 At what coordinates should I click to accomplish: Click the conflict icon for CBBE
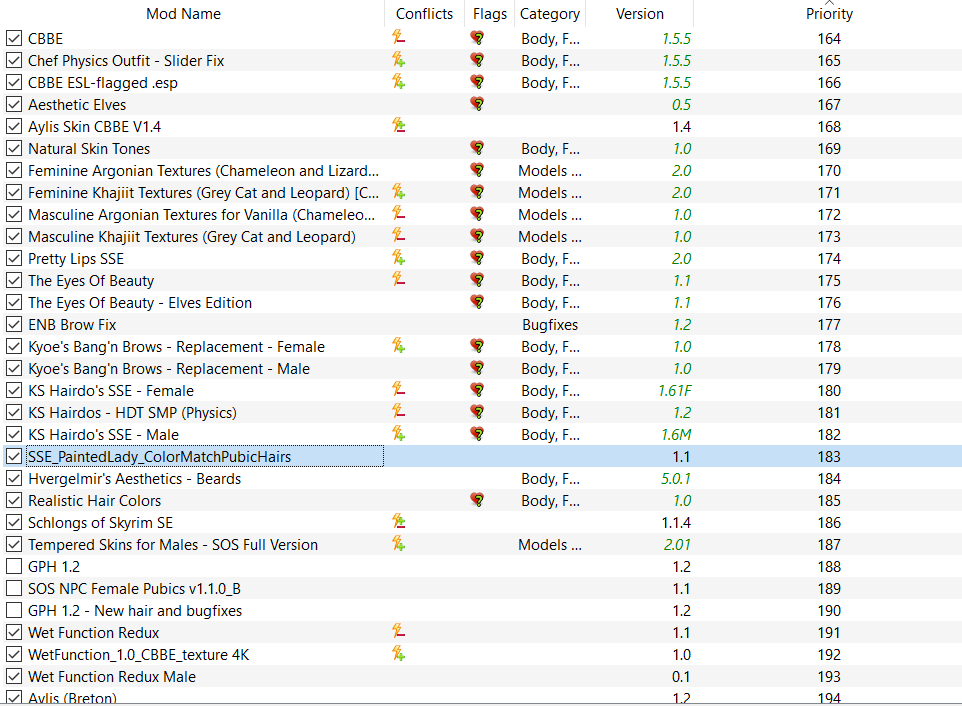click(x=398, y=37)
